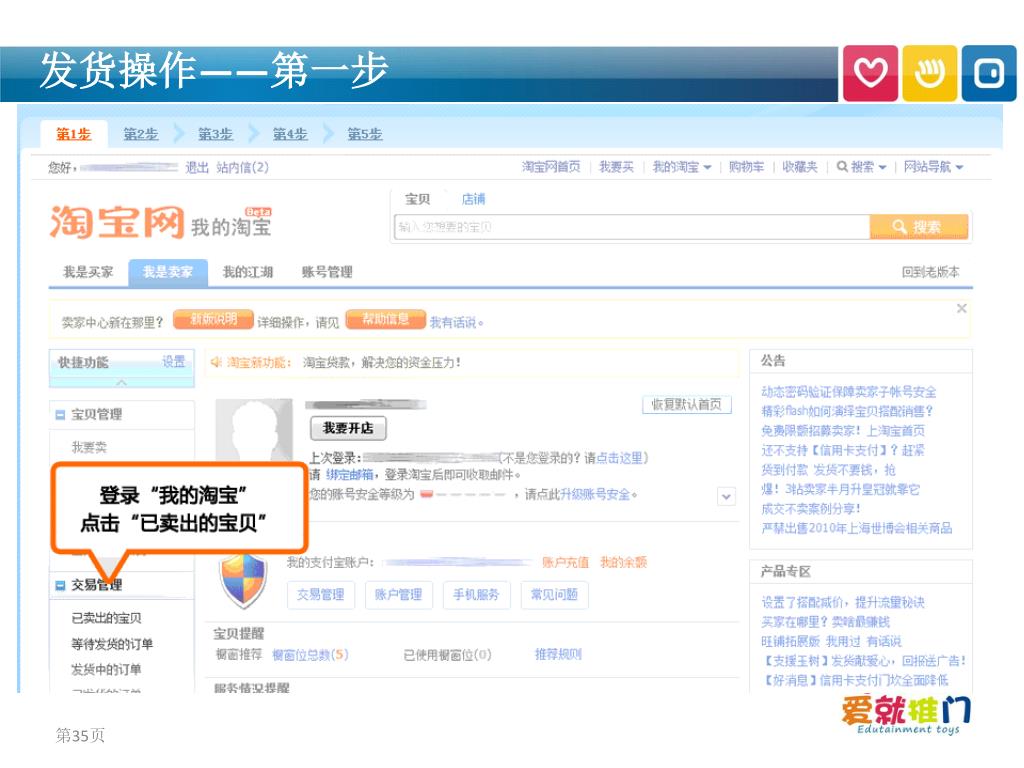Open the 购物车 link

[746, 167]
